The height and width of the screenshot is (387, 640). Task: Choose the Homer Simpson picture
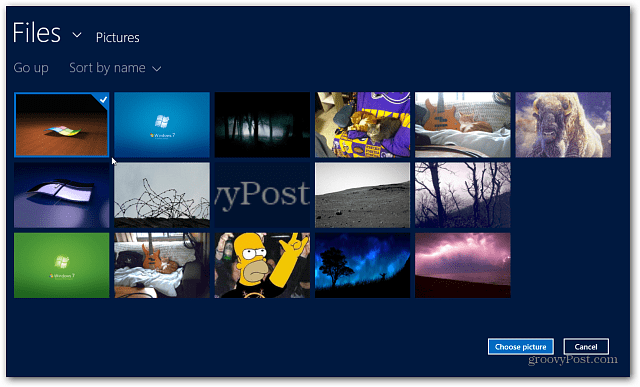pyautogui.click(x=262, y=265)
